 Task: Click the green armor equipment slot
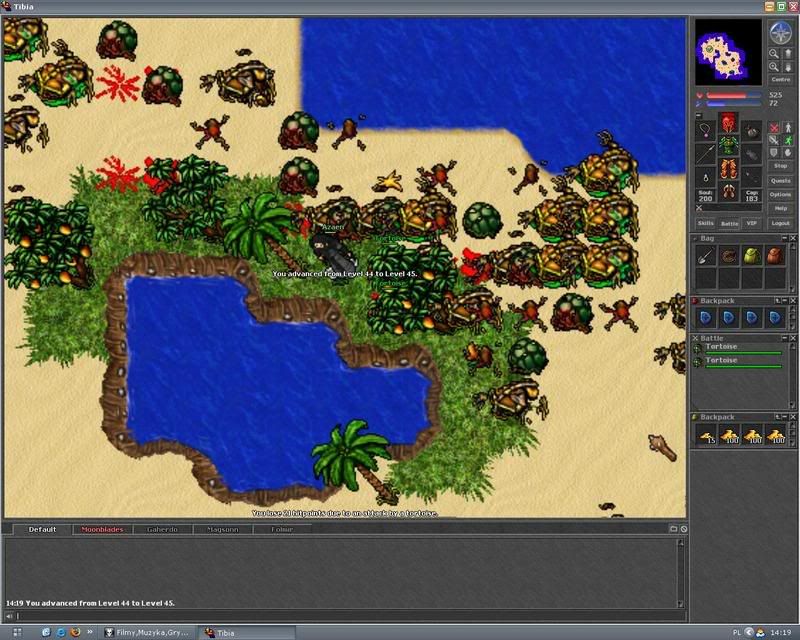tap(729, 145)
